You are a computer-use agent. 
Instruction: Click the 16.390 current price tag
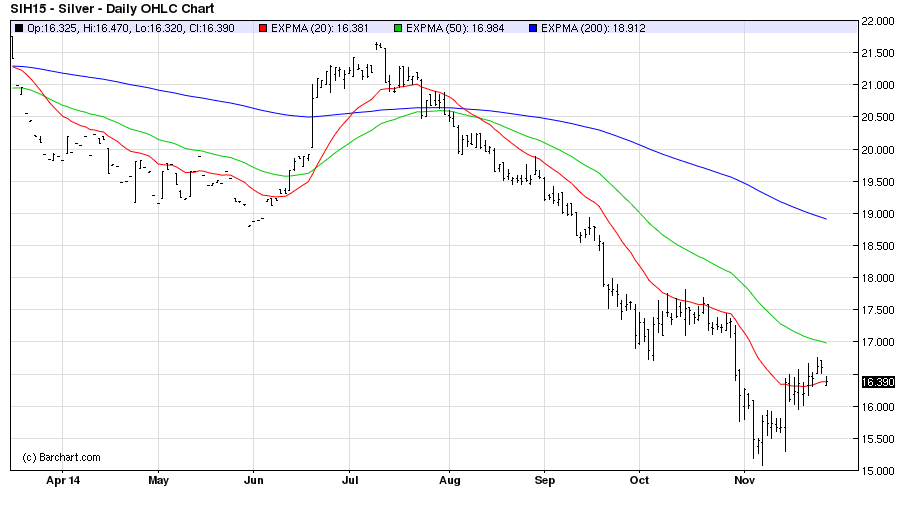click(x=877, y=382)
